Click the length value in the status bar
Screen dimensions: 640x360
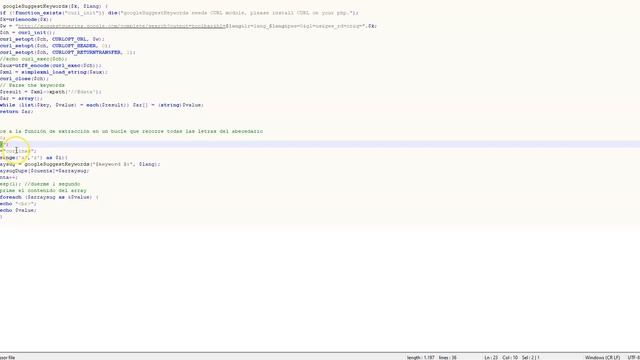click(420, 358)
